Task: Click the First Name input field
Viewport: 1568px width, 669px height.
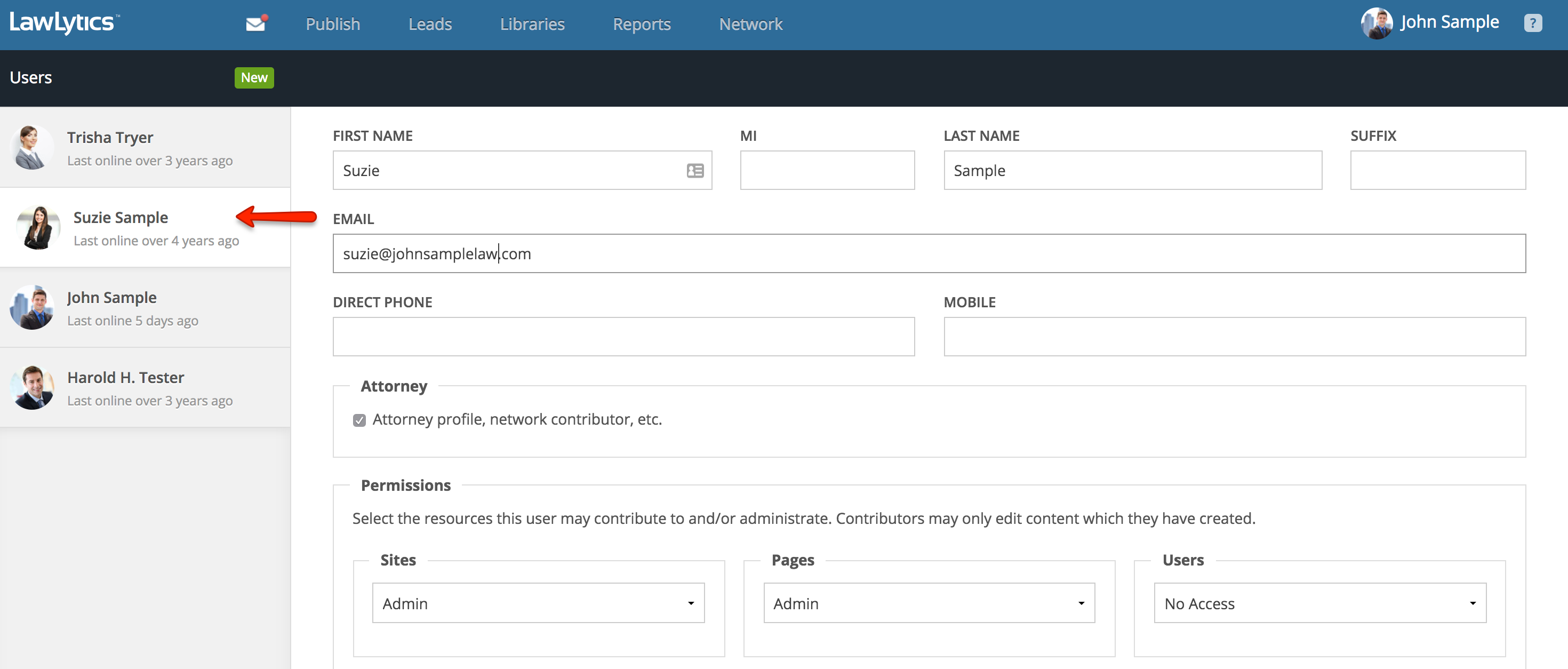Action: click(522, 170)
